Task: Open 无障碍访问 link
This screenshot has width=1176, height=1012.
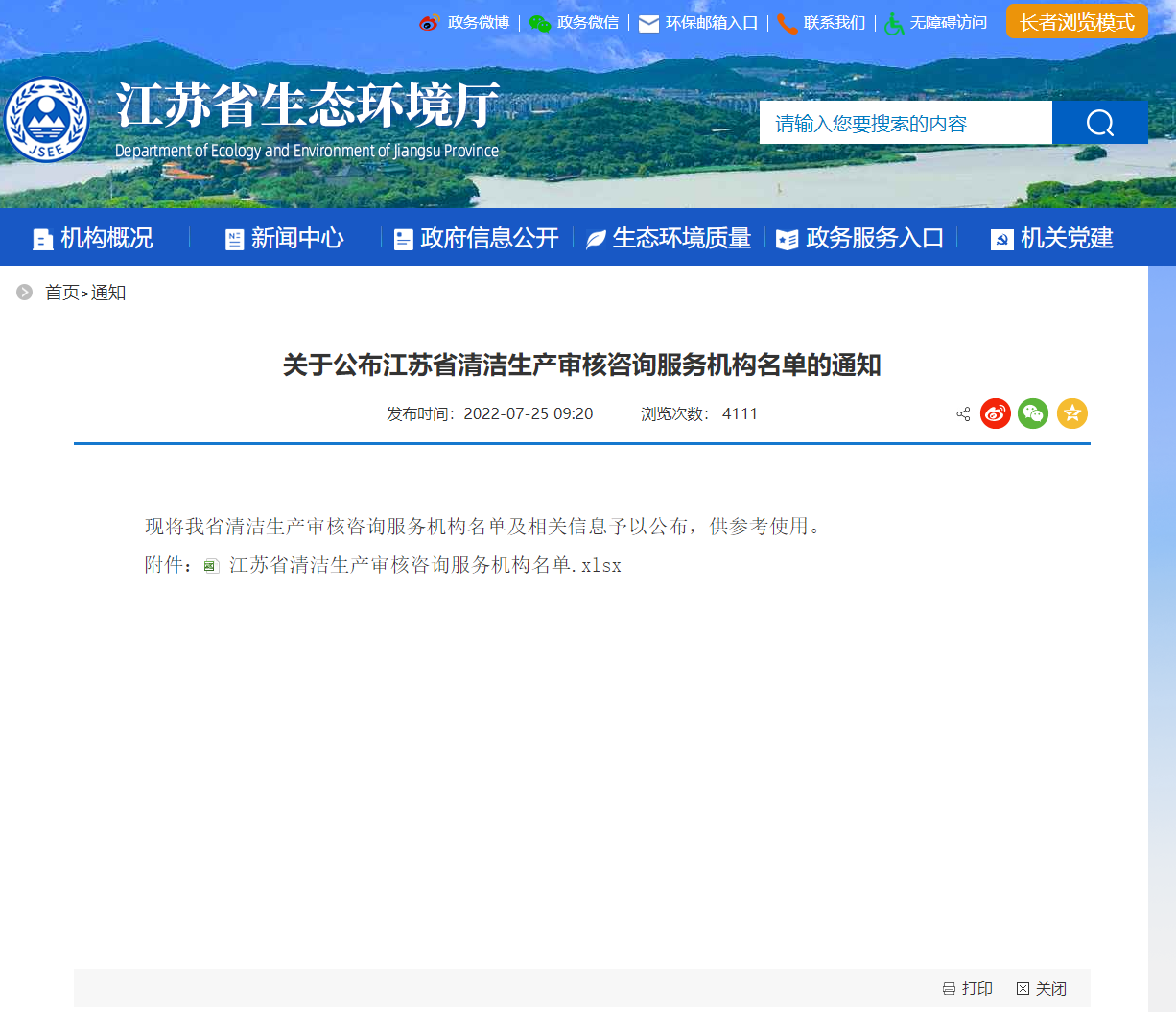Action: pyautogui.click(x=949, y=23)
